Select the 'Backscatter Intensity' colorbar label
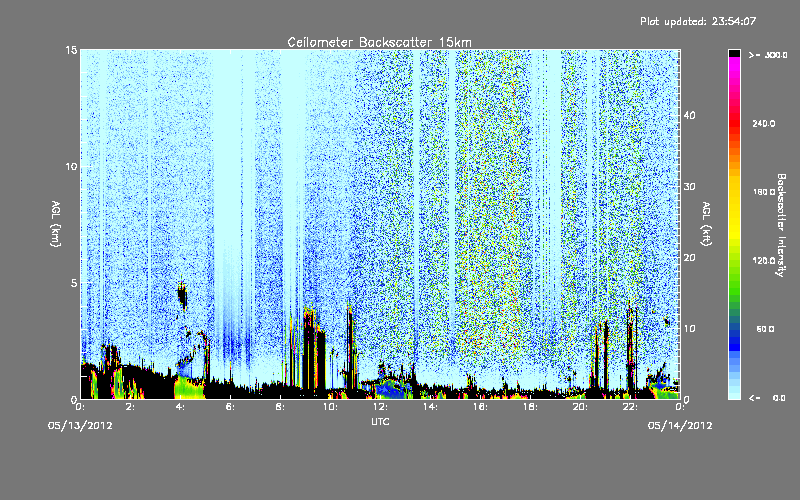800x500 pixels. [x=781, y=225]
